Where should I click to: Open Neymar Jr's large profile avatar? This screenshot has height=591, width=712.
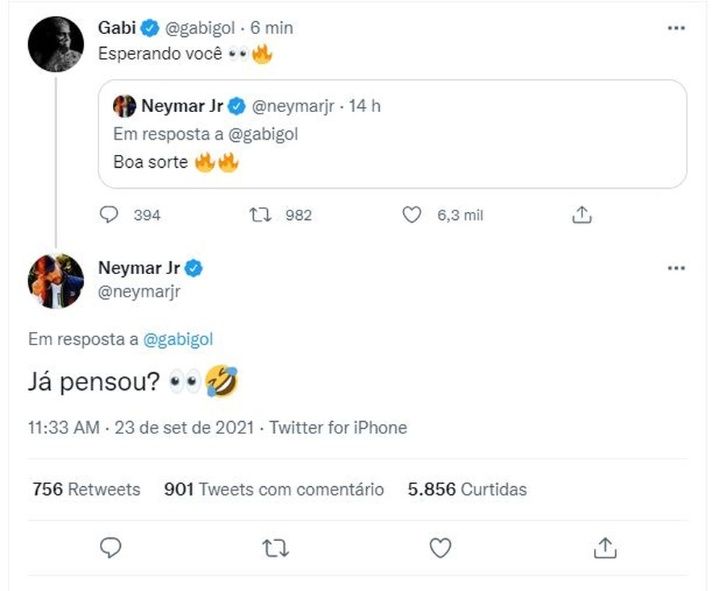point(55,280)
